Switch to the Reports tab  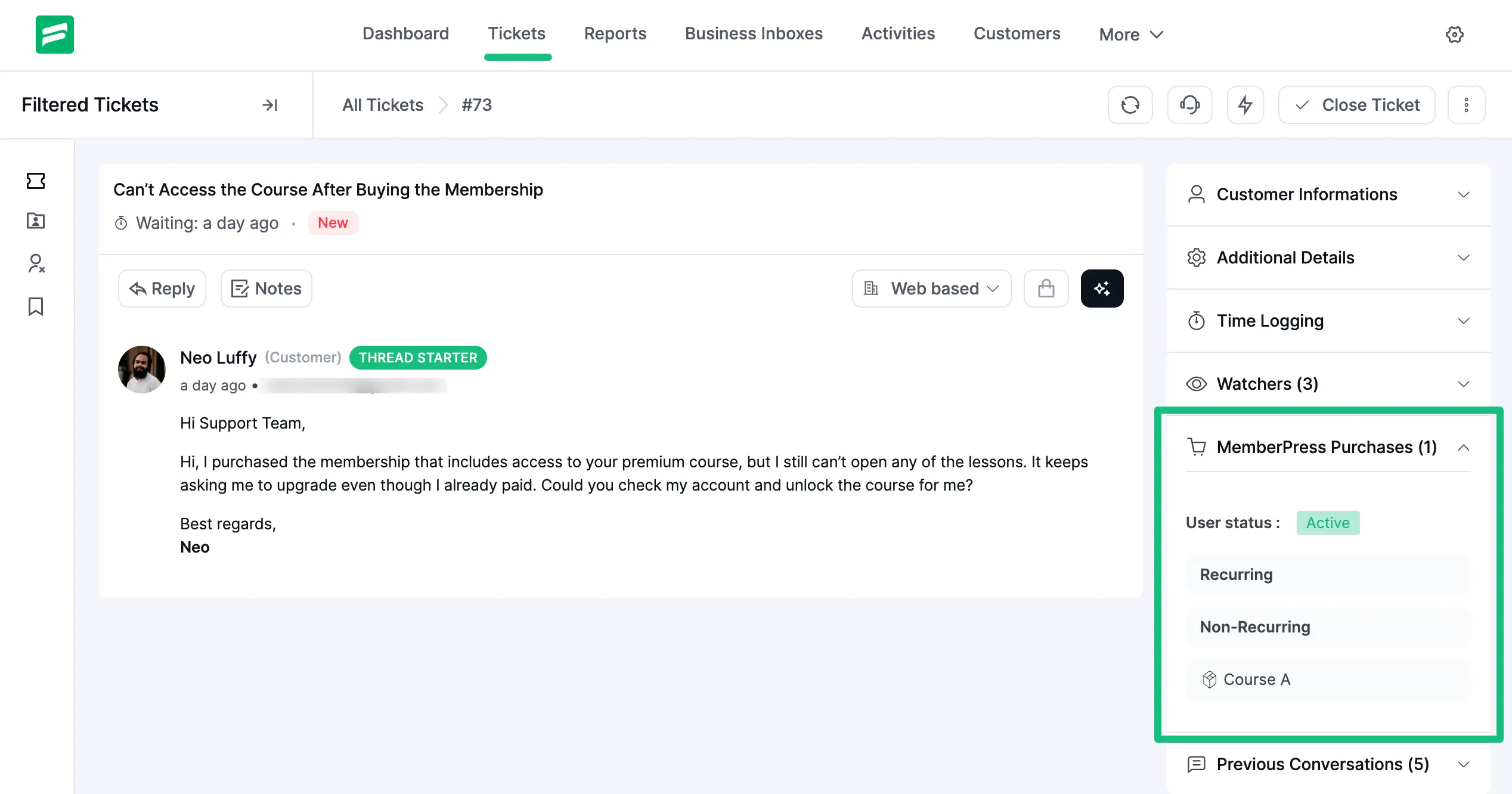point(615,33)
